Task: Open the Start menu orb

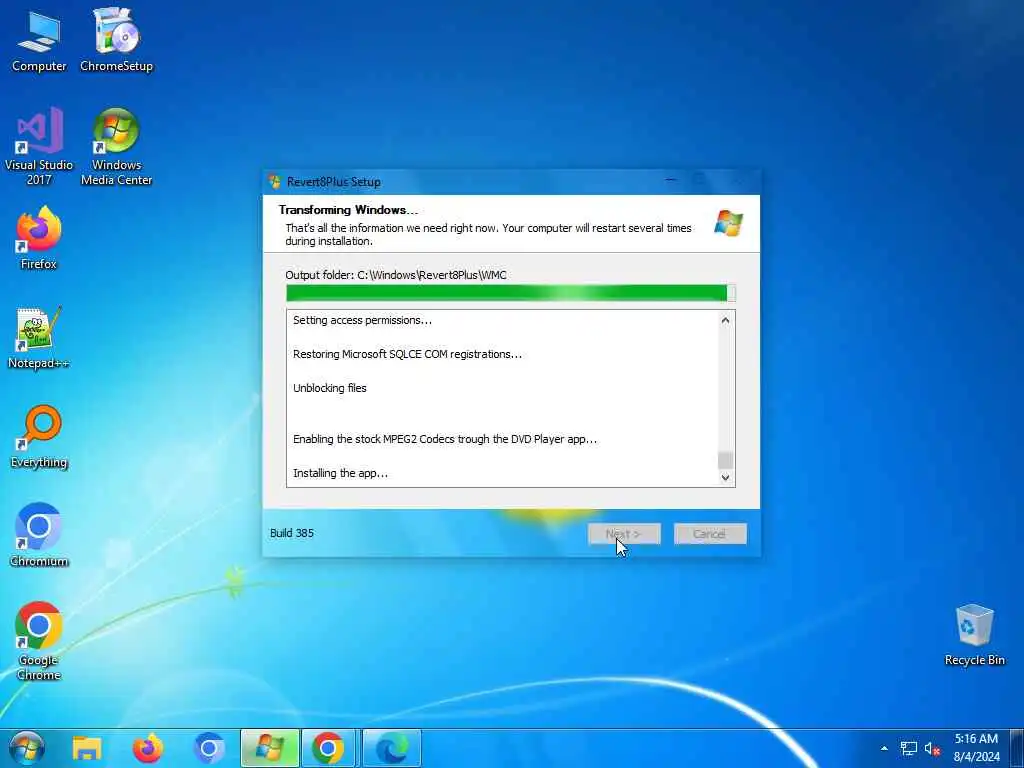Action: coord(27,748)
